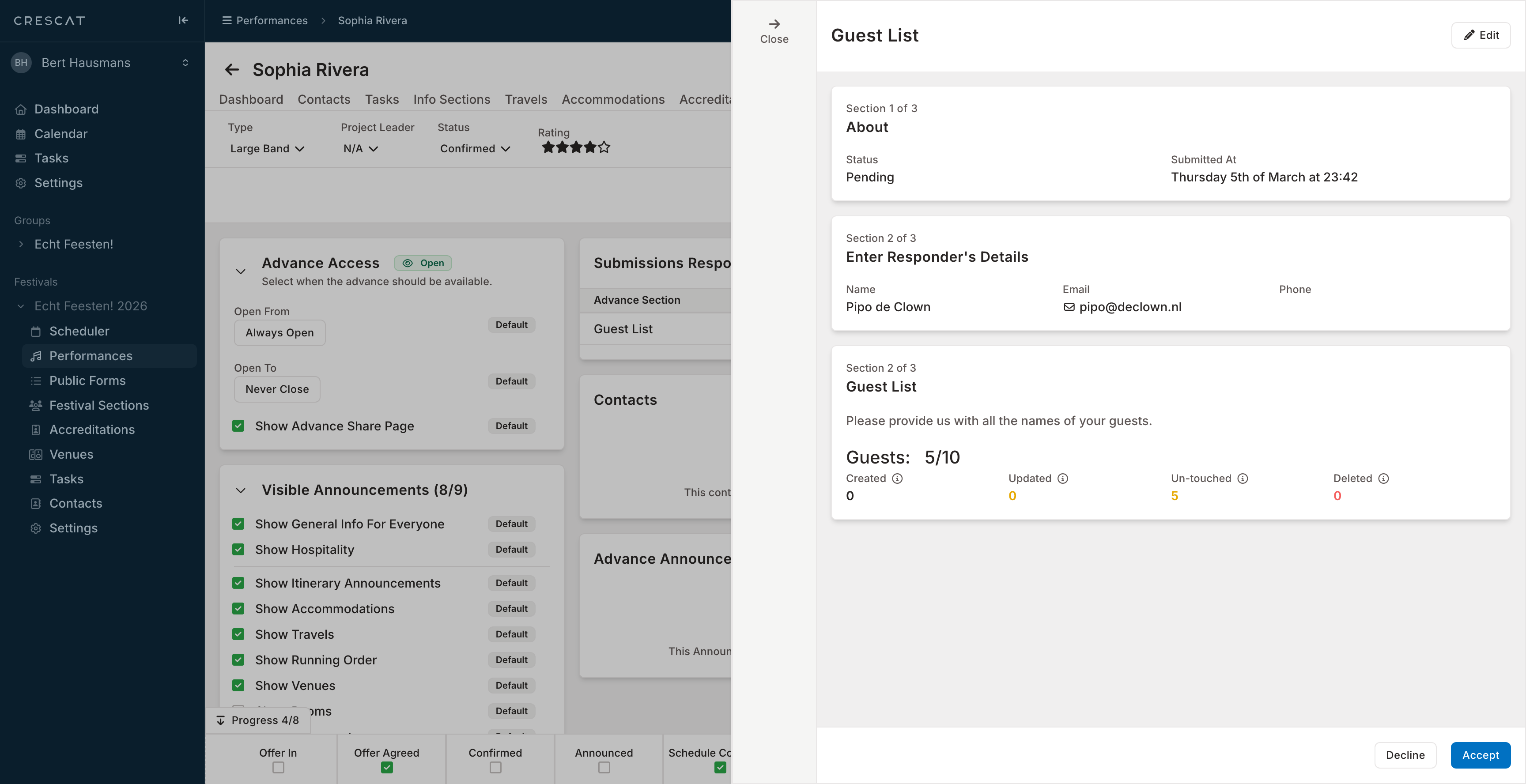The height and width of the screenshot is (784, 1526).
Task: Set rating to five stars
Action: [x=604, y=147]
